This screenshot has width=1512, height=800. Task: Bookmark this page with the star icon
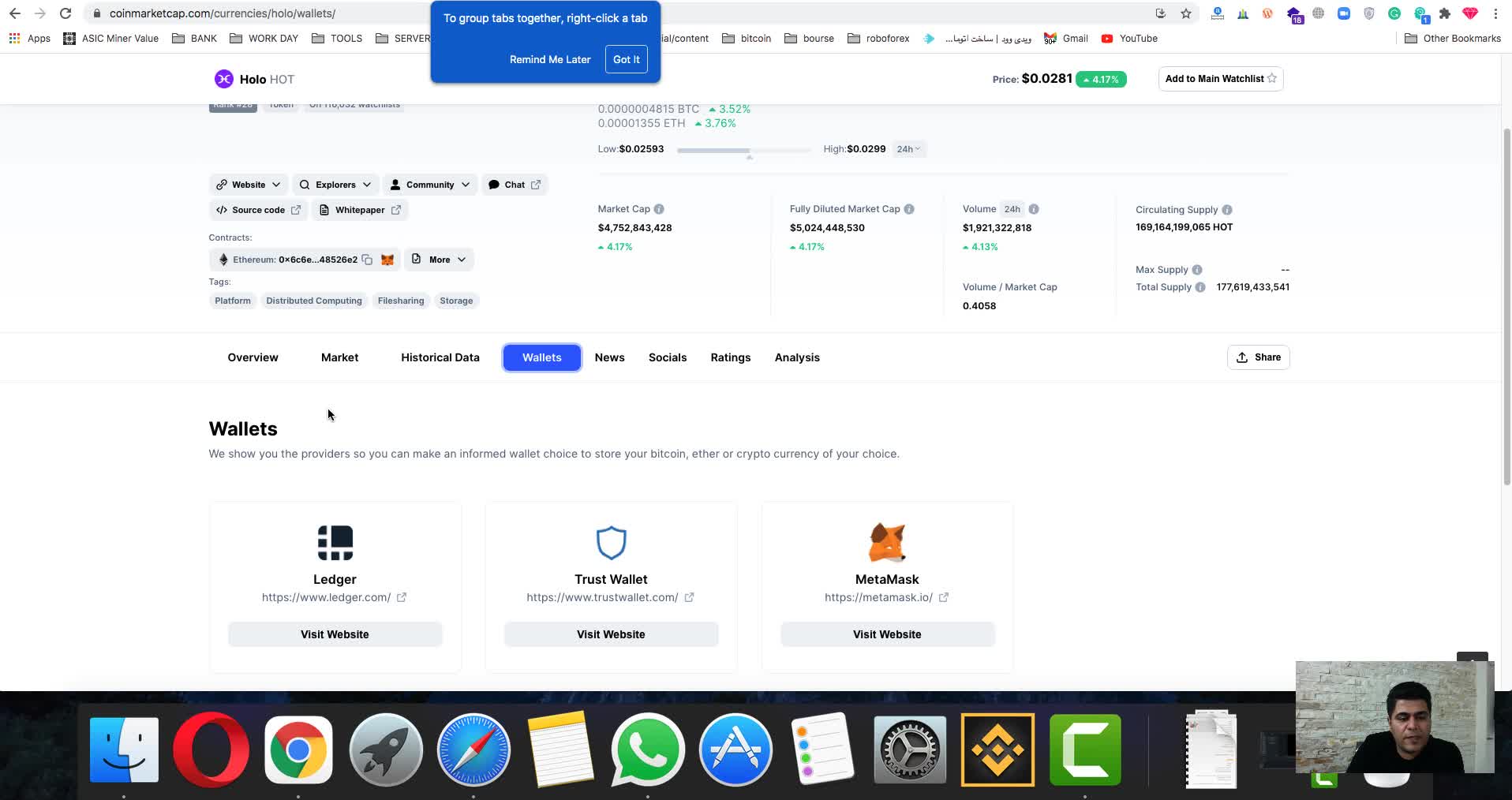point(1186,13)
